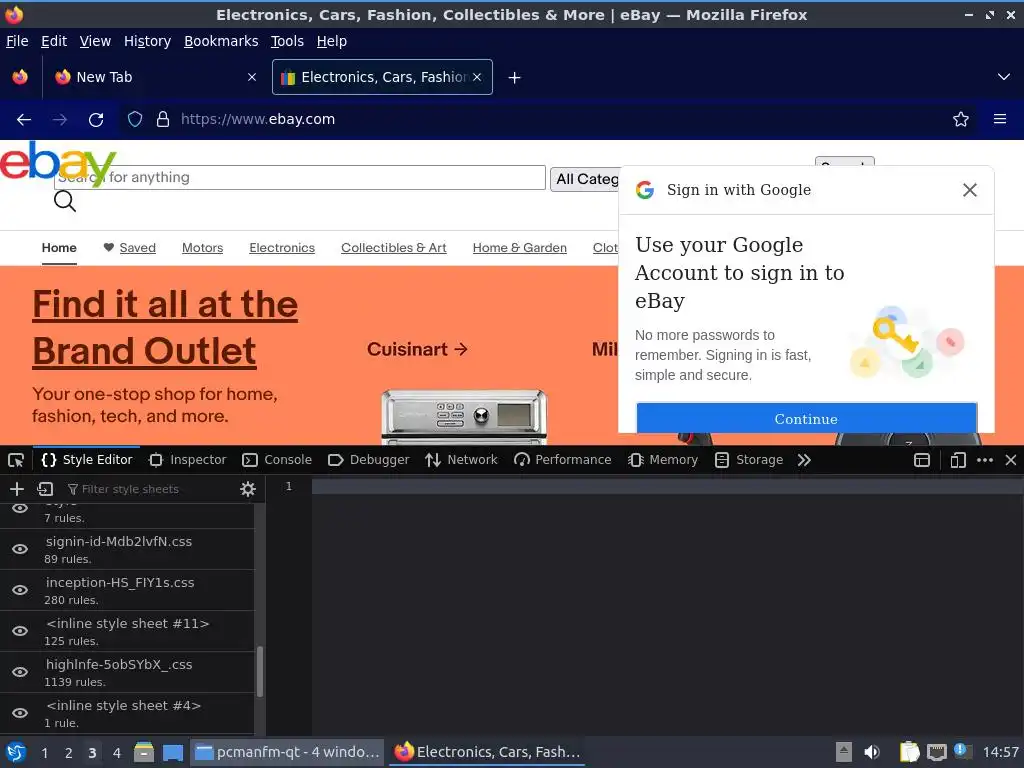Toggle visibility of signin-id-Mdb2lvfN.css

[20, 549]
